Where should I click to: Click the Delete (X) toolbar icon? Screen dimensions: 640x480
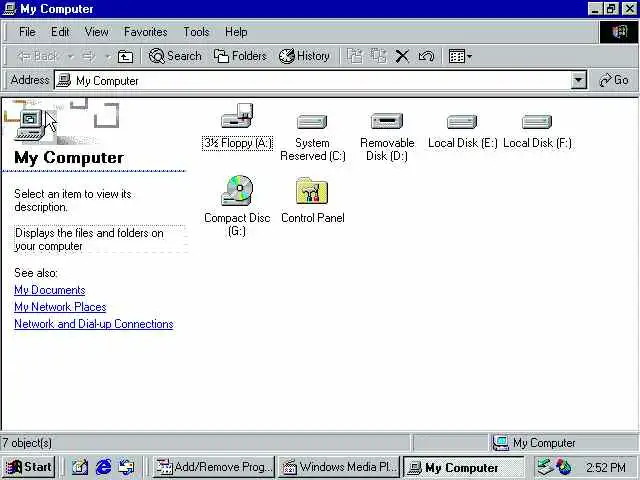(x=402, y=56)
